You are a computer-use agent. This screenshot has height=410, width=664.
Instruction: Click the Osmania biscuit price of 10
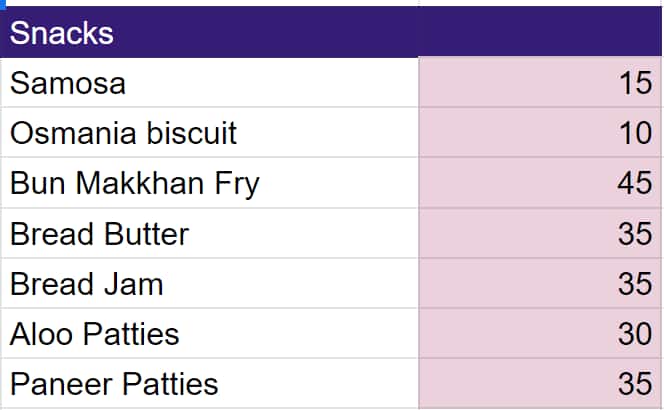(x=540, y=133)
